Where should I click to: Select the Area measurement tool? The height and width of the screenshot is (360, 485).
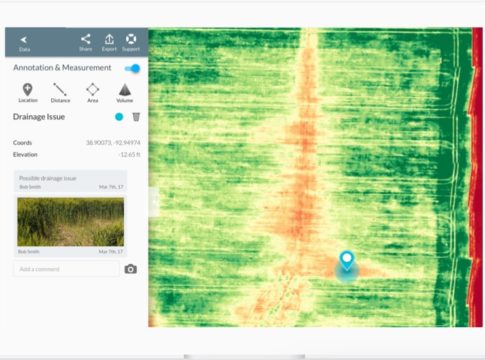93,93
